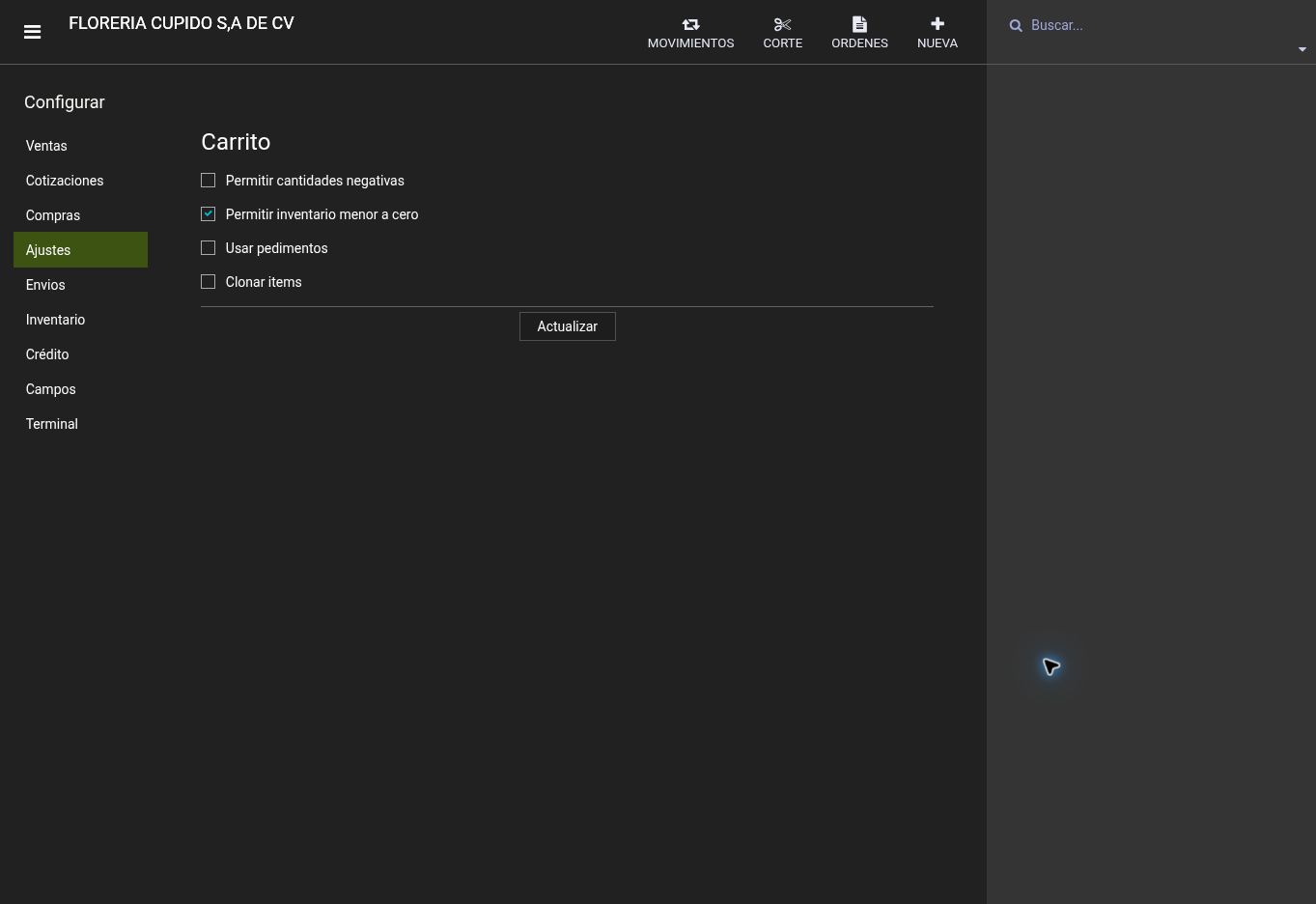The width and height of the screenshot is (1316, 904).
Task: Click the Corte scissors icon
Action: (x=782, y=24)
